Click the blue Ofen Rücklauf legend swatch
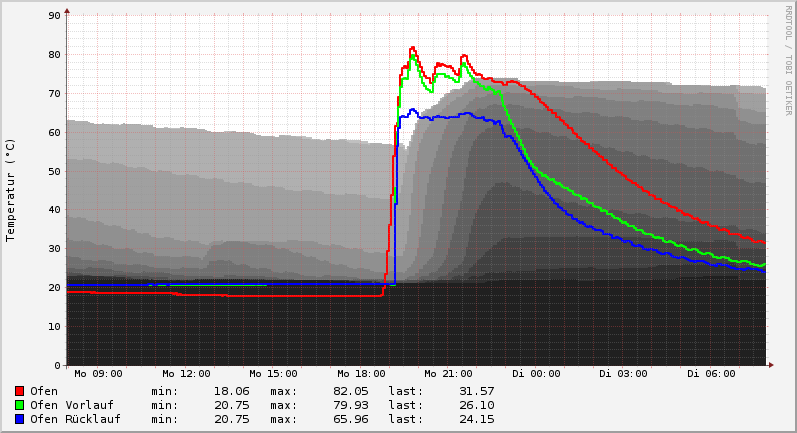Image resolution: width=797 pixels, height=433 pixels. (20, 419)
